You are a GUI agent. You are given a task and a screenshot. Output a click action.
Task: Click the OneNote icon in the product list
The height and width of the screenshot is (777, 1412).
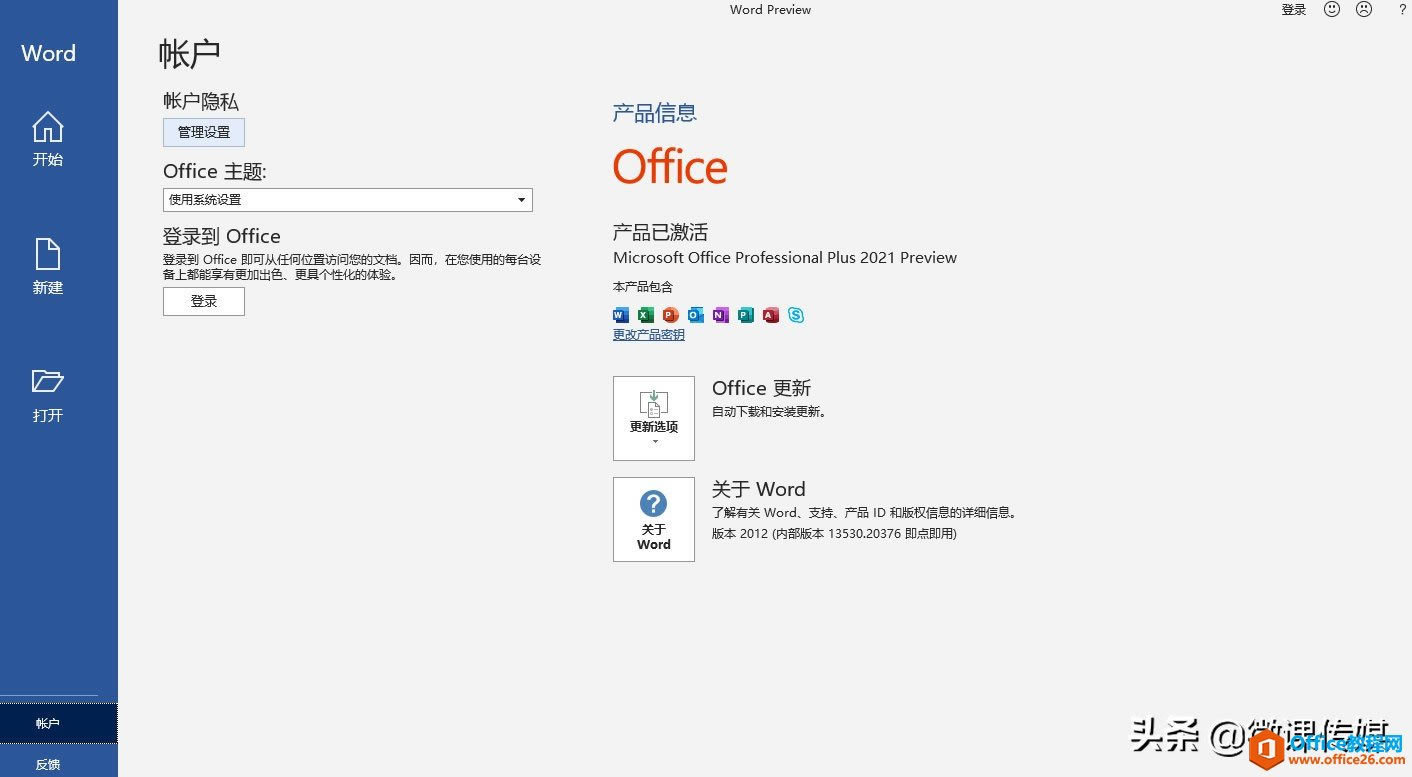(720, 315)
